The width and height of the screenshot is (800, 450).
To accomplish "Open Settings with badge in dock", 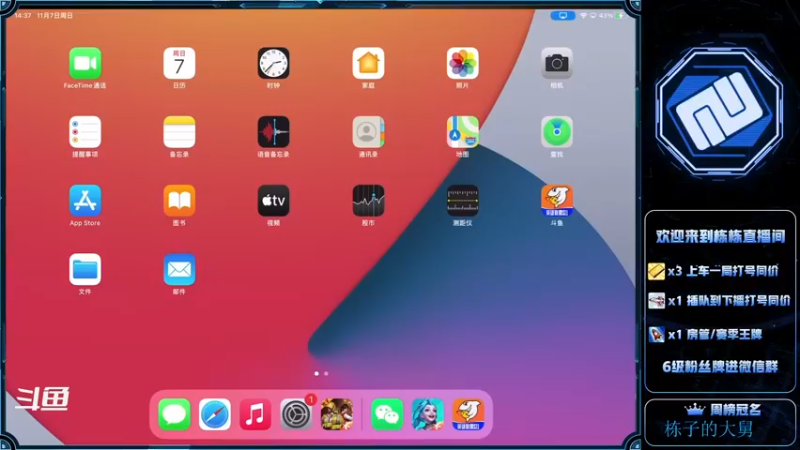I will coord(296,414).
